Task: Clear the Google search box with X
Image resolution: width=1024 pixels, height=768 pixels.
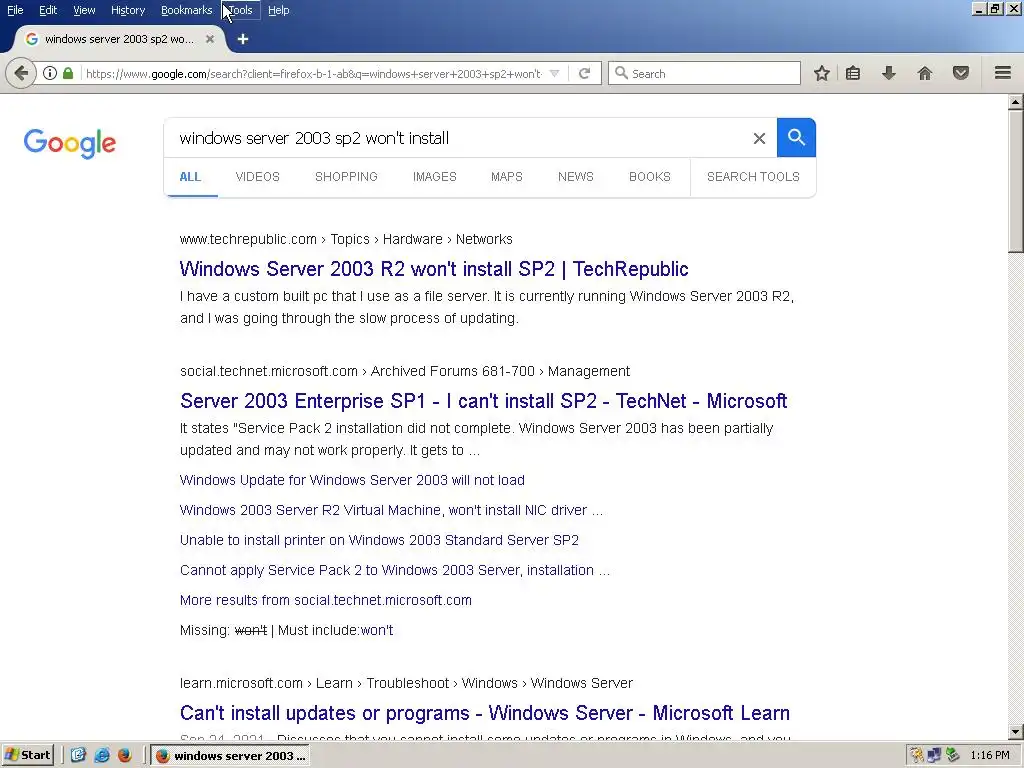Action: pos(759,138)
